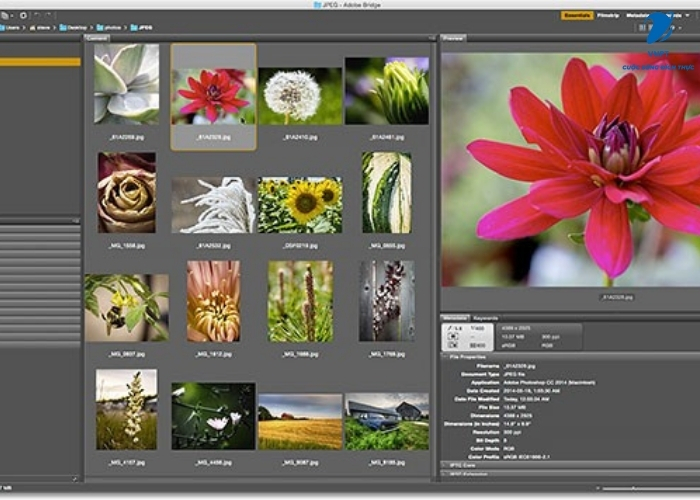Open the Refine dropdown icon in the toolbar
Screen dimensions: 700x500
click(x=5, y=16)
